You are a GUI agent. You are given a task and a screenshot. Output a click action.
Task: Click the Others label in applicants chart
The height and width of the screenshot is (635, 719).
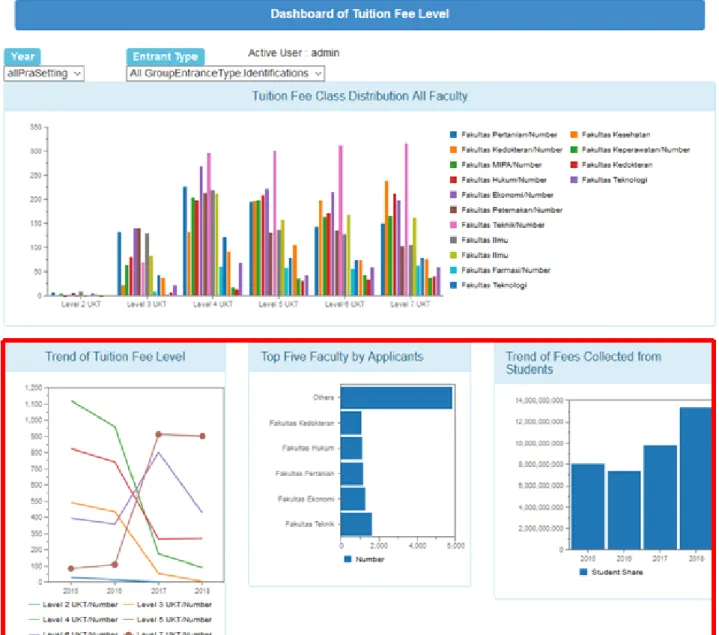point(323,398)
